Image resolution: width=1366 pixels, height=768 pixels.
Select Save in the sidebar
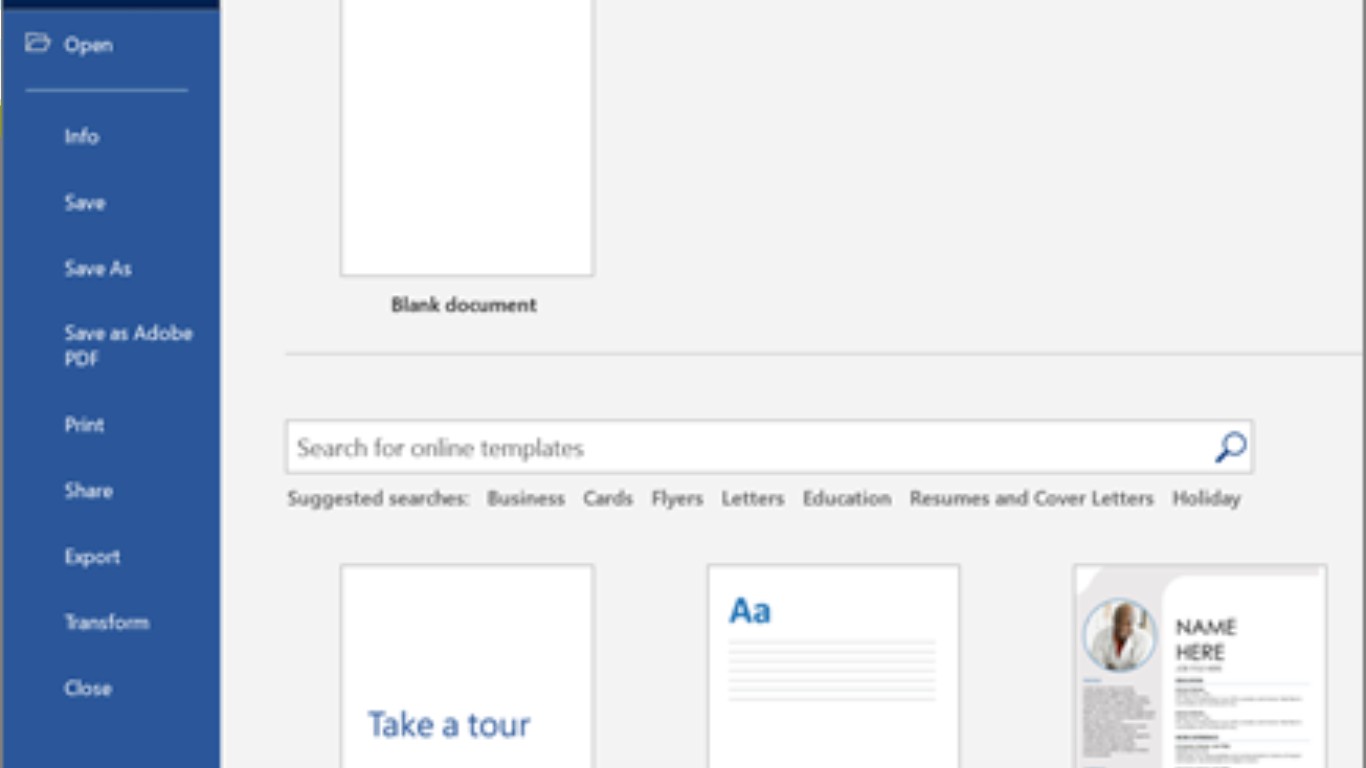85,203
